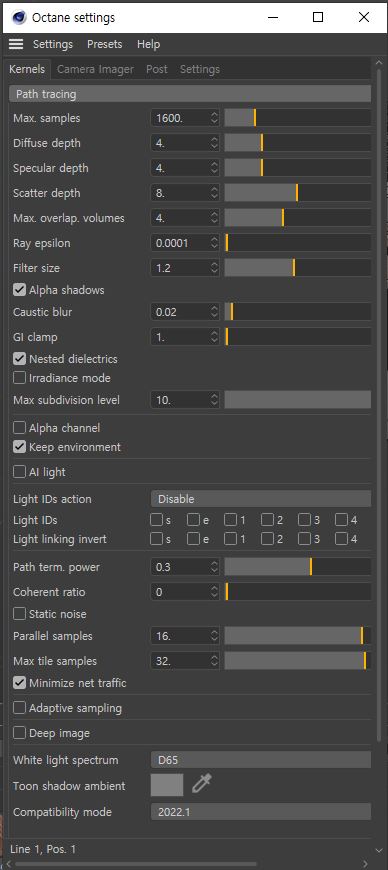Click Parallel samples stepper arrows
388x870 pixels.
click(x=214, y=636)
